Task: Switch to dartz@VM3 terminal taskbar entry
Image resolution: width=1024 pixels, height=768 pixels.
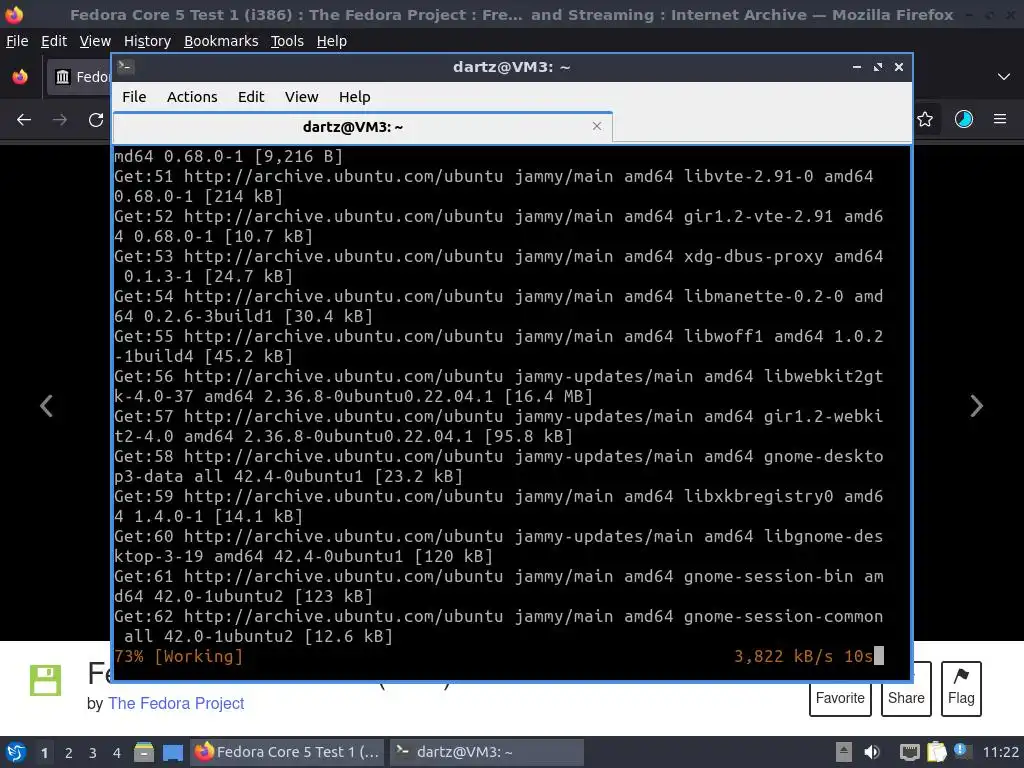Action: pos(487,752)
